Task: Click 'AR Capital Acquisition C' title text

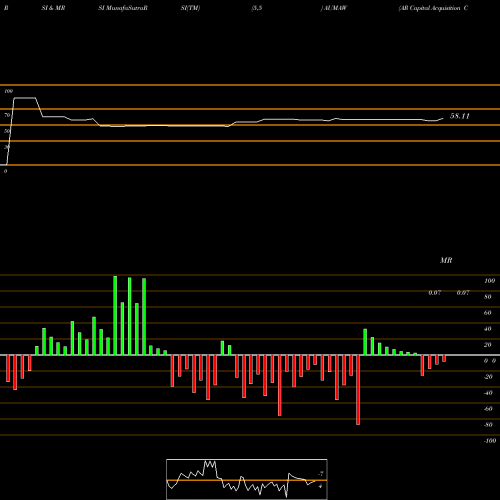Action: [433, 8]
